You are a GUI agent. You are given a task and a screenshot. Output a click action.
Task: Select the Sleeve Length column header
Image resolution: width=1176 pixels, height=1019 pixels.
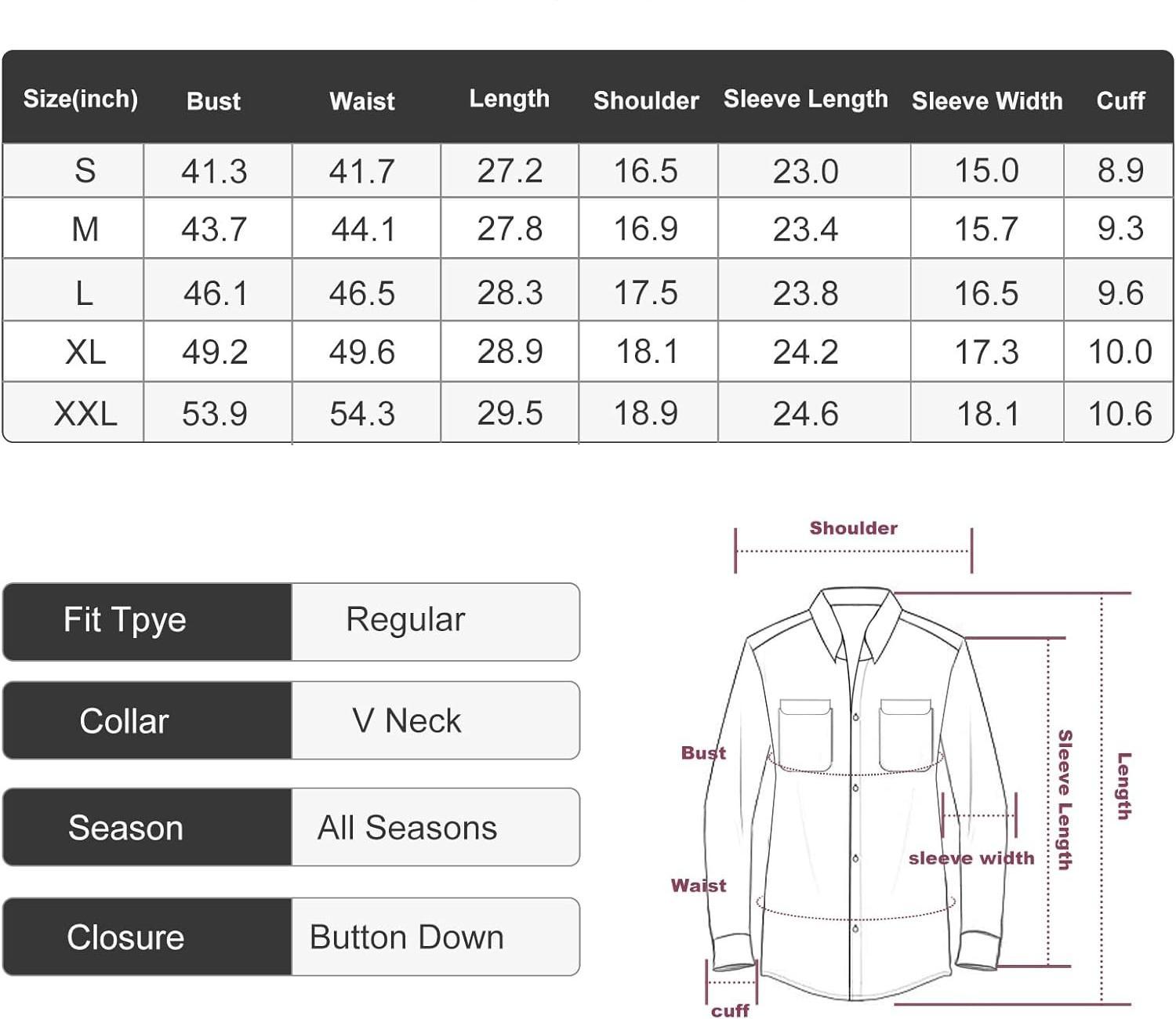click(x=805, y=99)
